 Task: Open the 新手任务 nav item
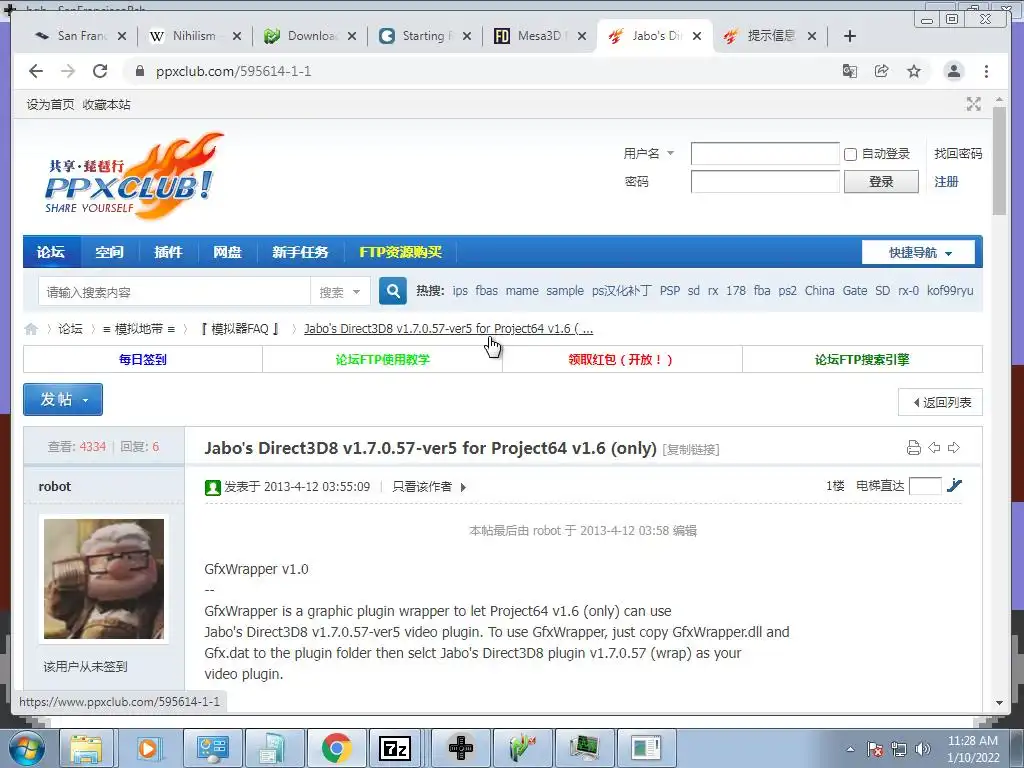(x=300, y=252)
